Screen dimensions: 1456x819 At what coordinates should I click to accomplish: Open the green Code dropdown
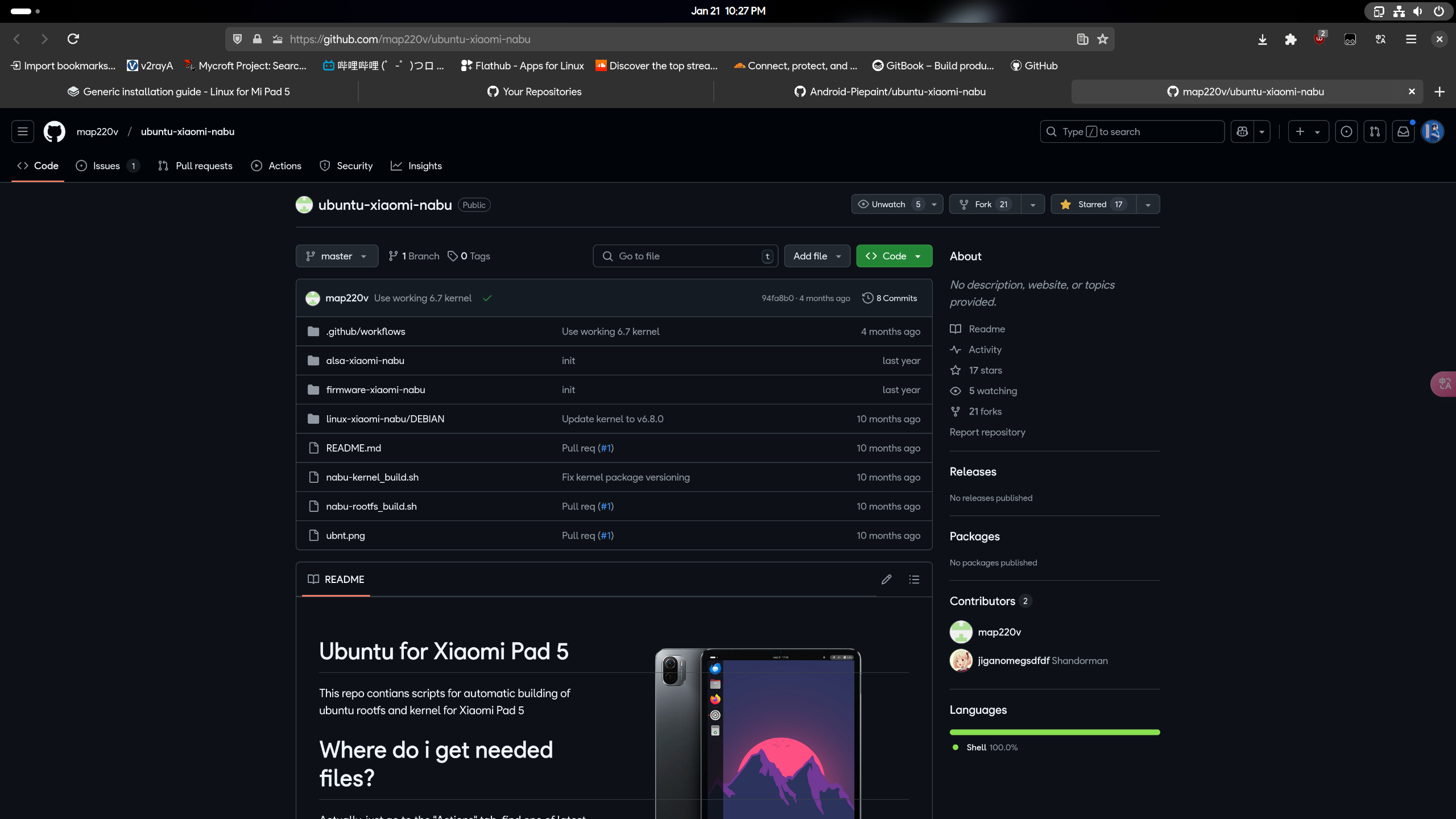[x=894, y=256]
